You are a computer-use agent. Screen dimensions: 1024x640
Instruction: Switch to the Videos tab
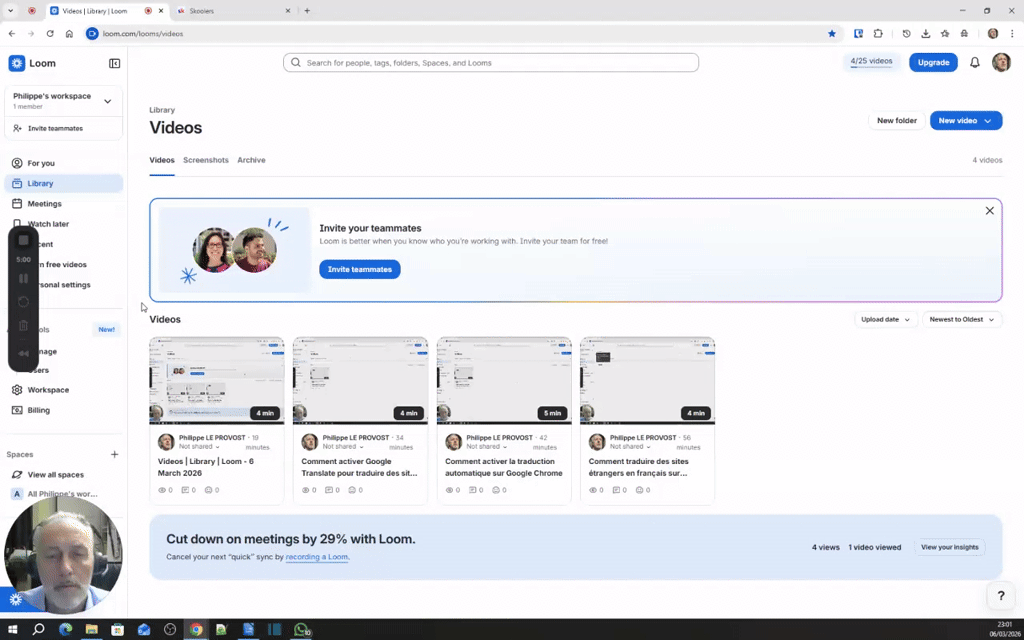[162, 160]
